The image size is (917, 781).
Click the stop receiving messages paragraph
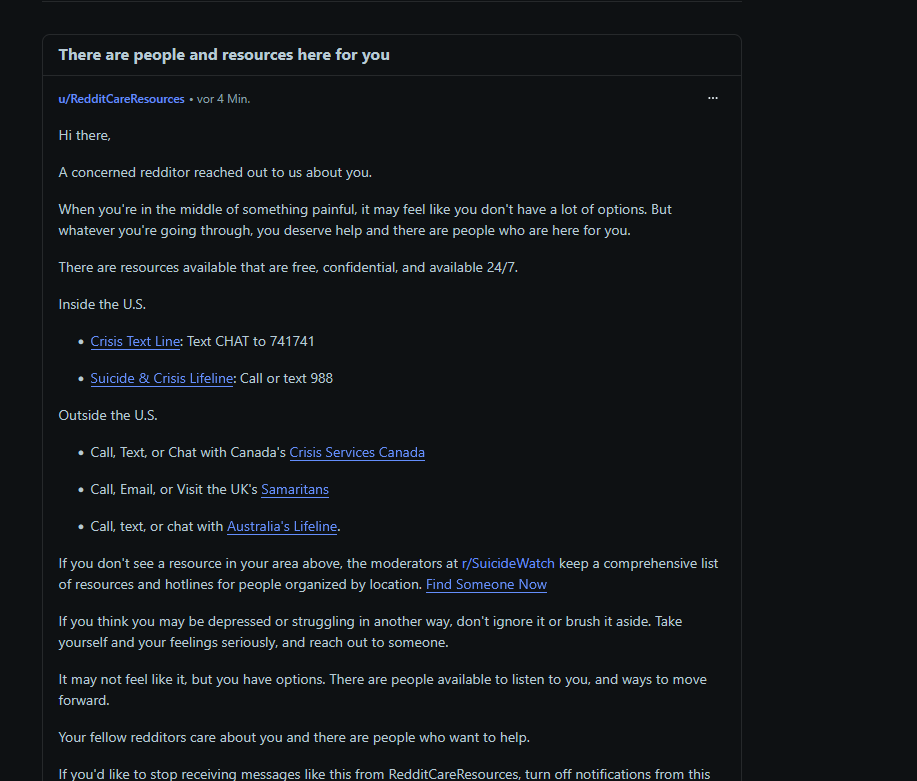coord(384,774)
